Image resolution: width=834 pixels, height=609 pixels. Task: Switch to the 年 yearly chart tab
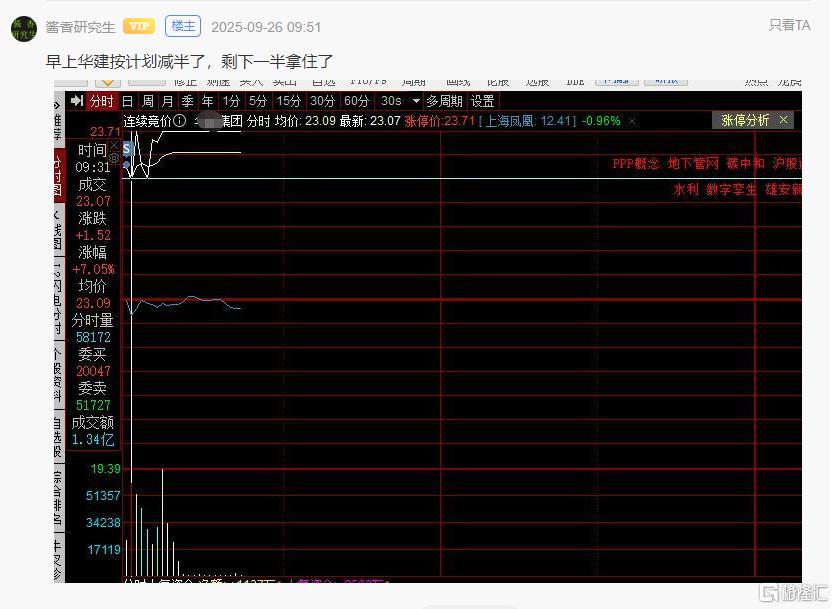pyautogui.click(x=207, y=101)
